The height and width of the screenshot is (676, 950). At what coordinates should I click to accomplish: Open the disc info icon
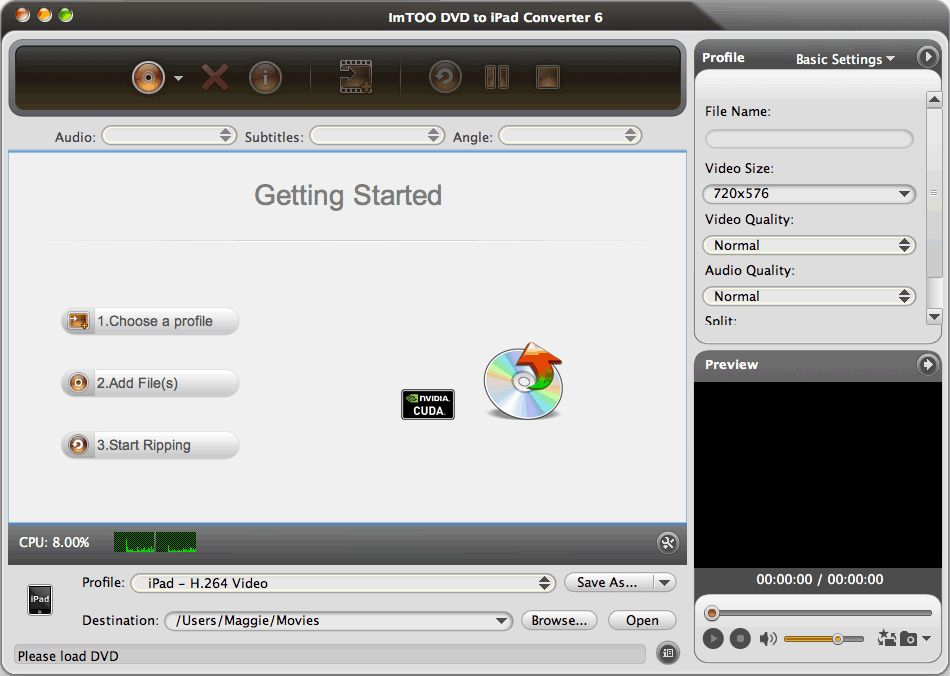(265, 78)
